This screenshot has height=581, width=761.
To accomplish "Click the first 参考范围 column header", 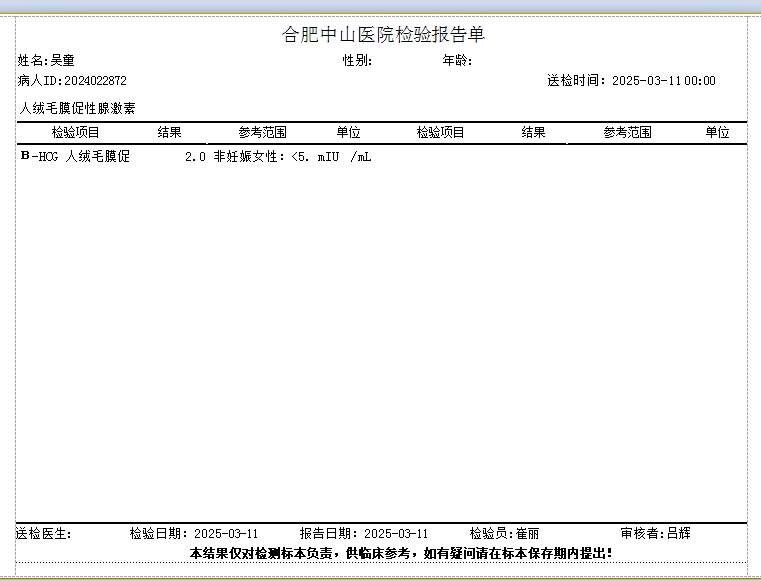I will [263, 132].
